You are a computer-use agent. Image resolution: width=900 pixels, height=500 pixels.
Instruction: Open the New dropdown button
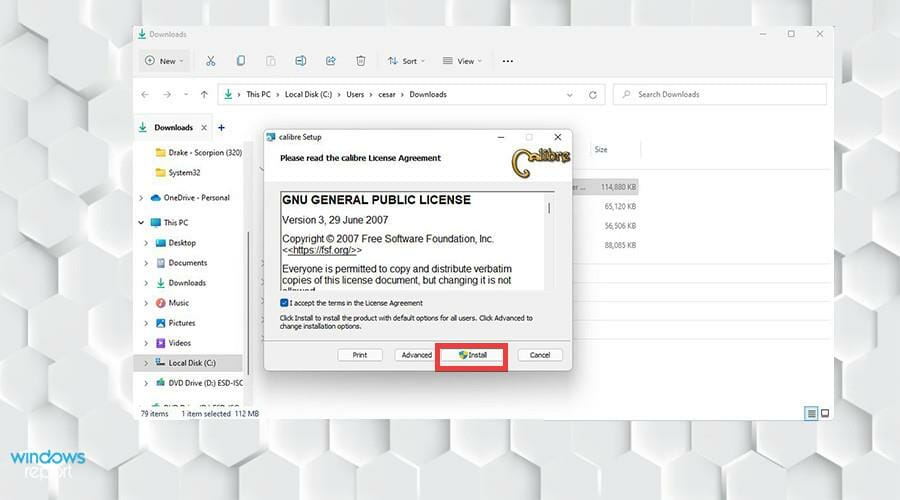164,61
